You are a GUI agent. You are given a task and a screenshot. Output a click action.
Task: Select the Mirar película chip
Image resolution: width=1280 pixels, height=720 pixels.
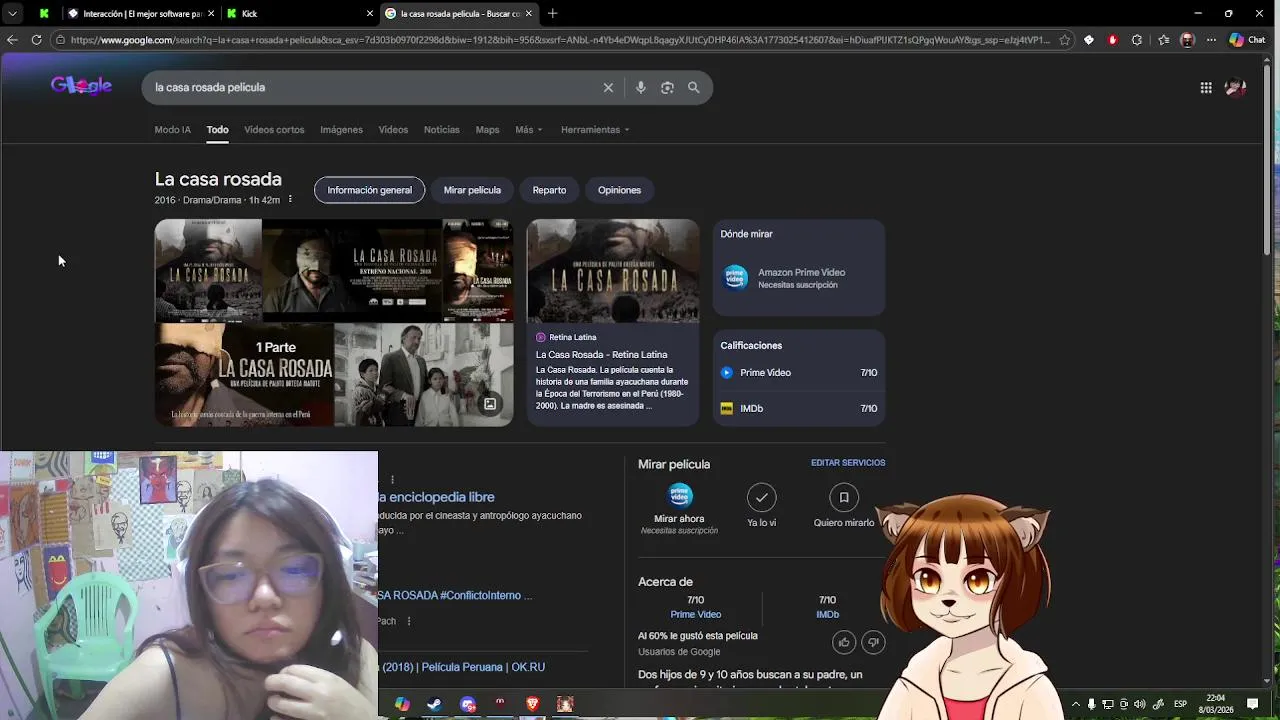pyautogui.click(x=472, y=190)
